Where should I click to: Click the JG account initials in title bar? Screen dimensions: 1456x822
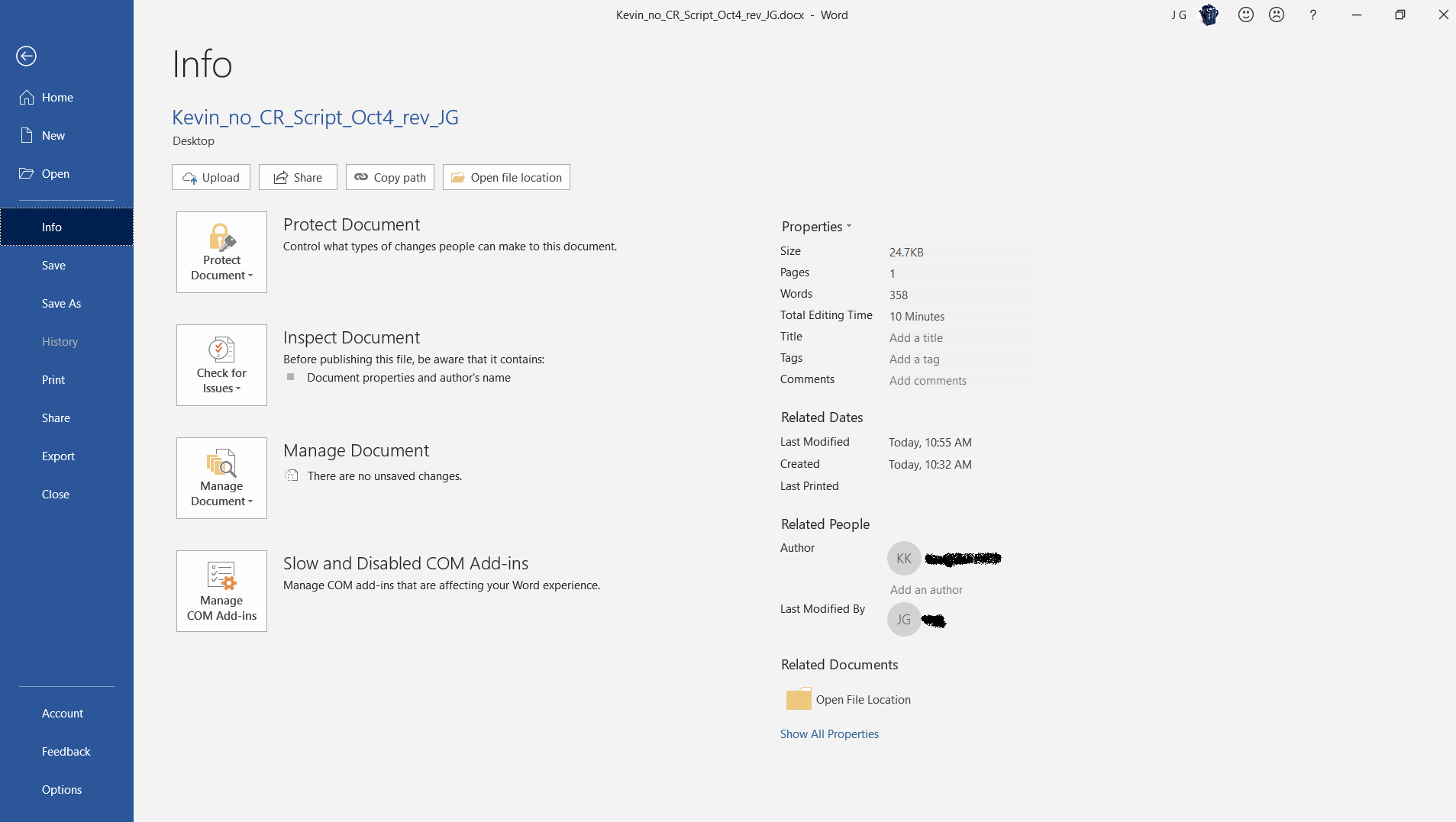[1179, 15]
